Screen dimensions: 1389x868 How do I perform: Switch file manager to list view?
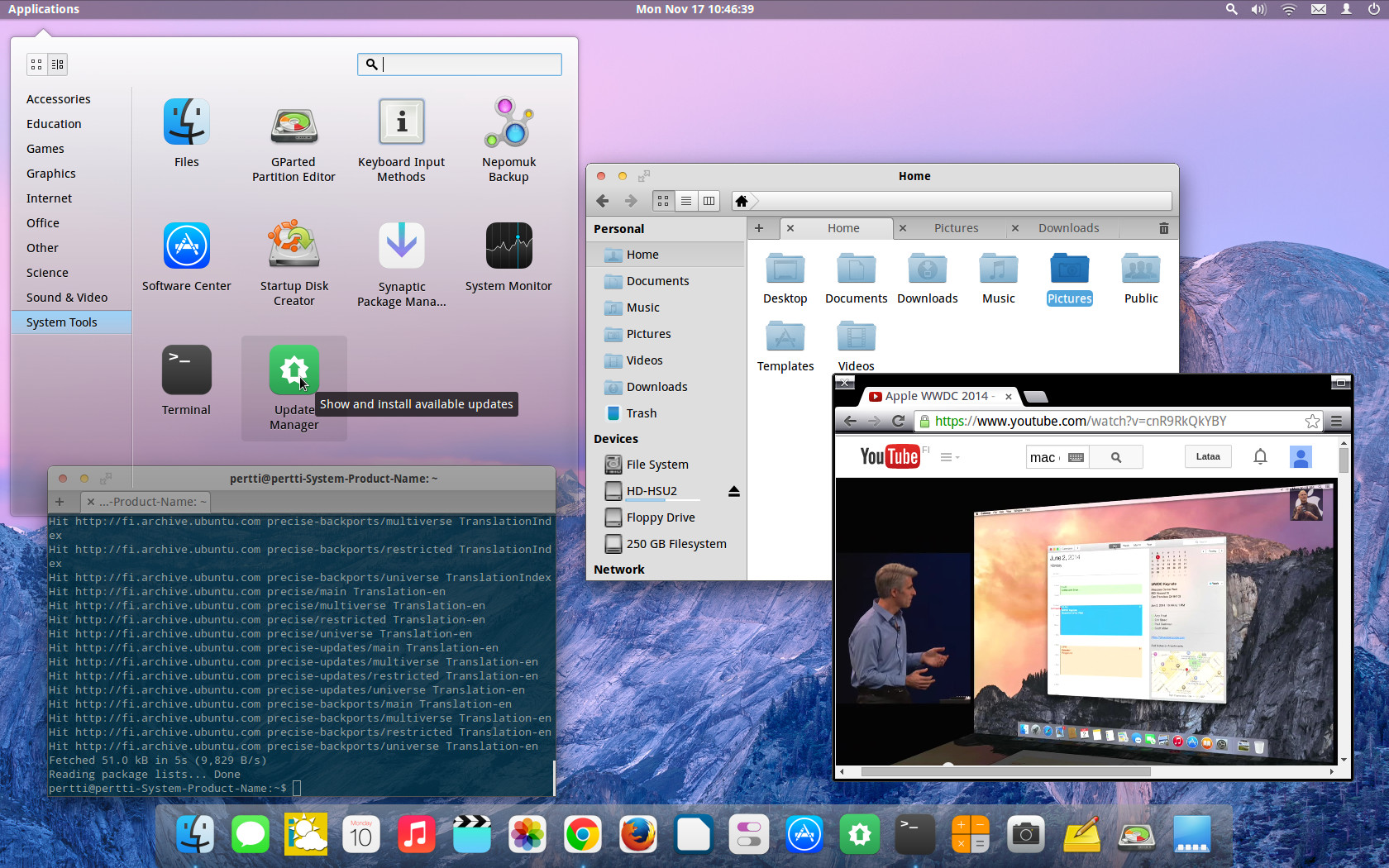pos(685,201)
